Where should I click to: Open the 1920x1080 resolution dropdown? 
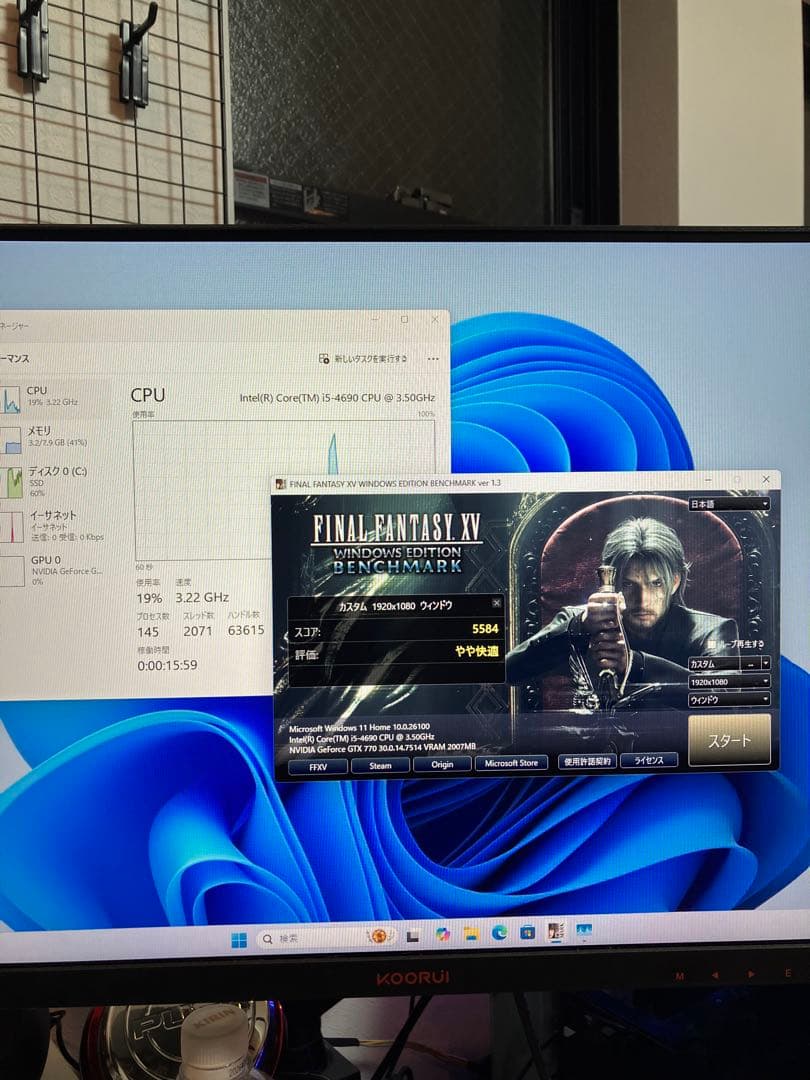(728, 682)
